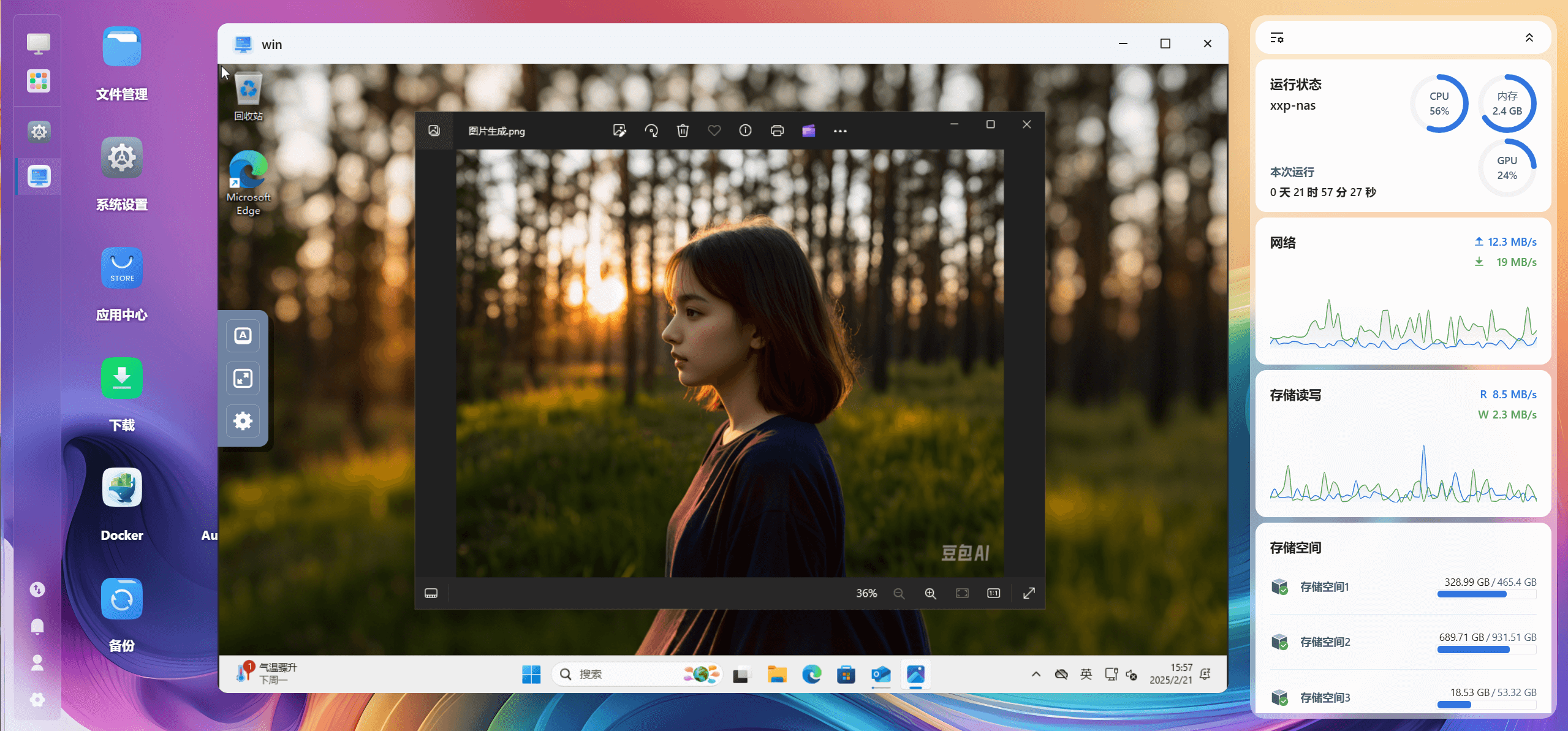Open 系统设置 desktop app
This screenshot has width=1568, height=731.
coord(121,158)
